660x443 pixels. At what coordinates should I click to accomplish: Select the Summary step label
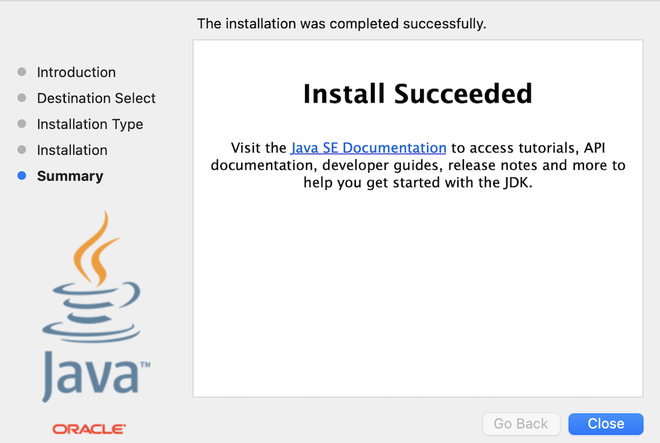click(70, 176)
